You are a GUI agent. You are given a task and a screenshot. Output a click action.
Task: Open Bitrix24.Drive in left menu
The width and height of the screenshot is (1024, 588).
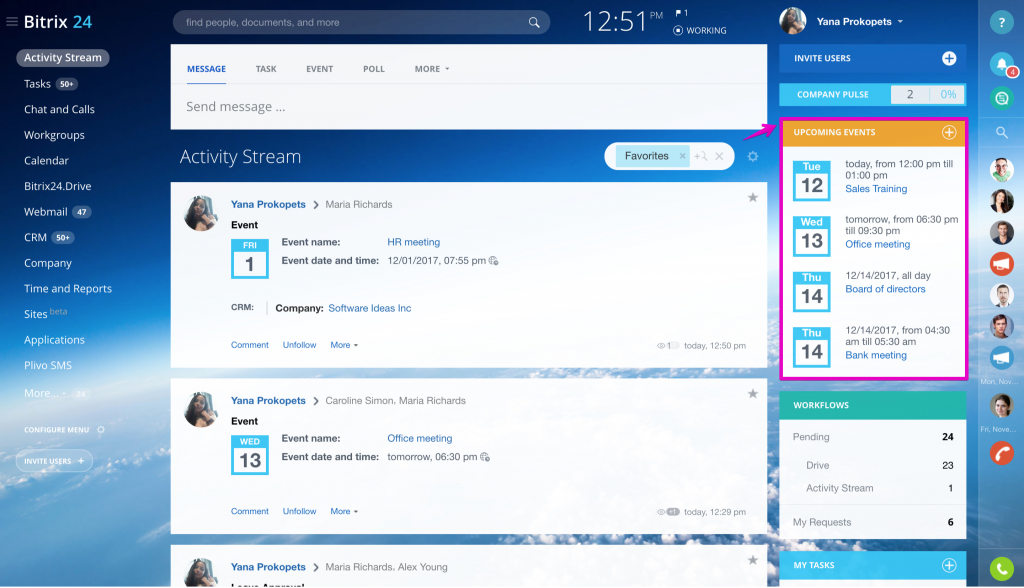coord(57,186)
